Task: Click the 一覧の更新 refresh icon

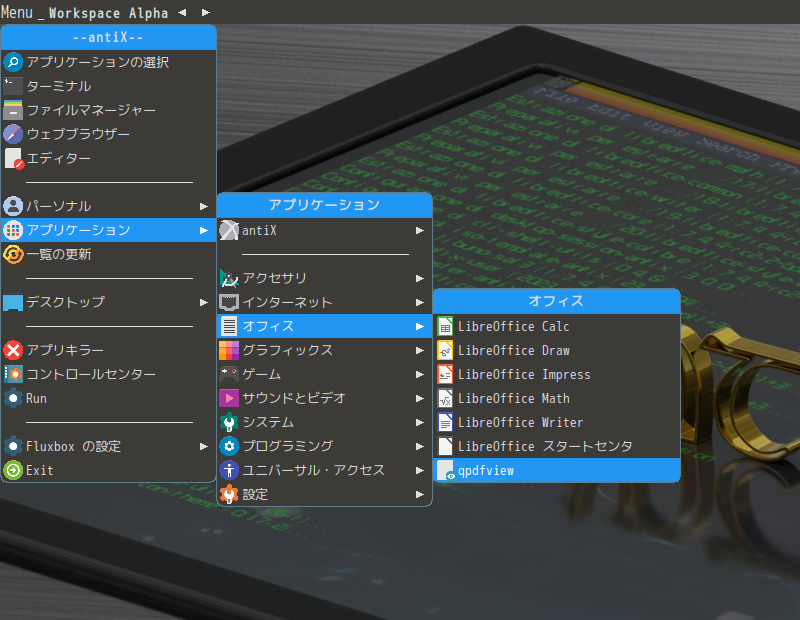Action: pyautogui.click(x=13, y=254)
